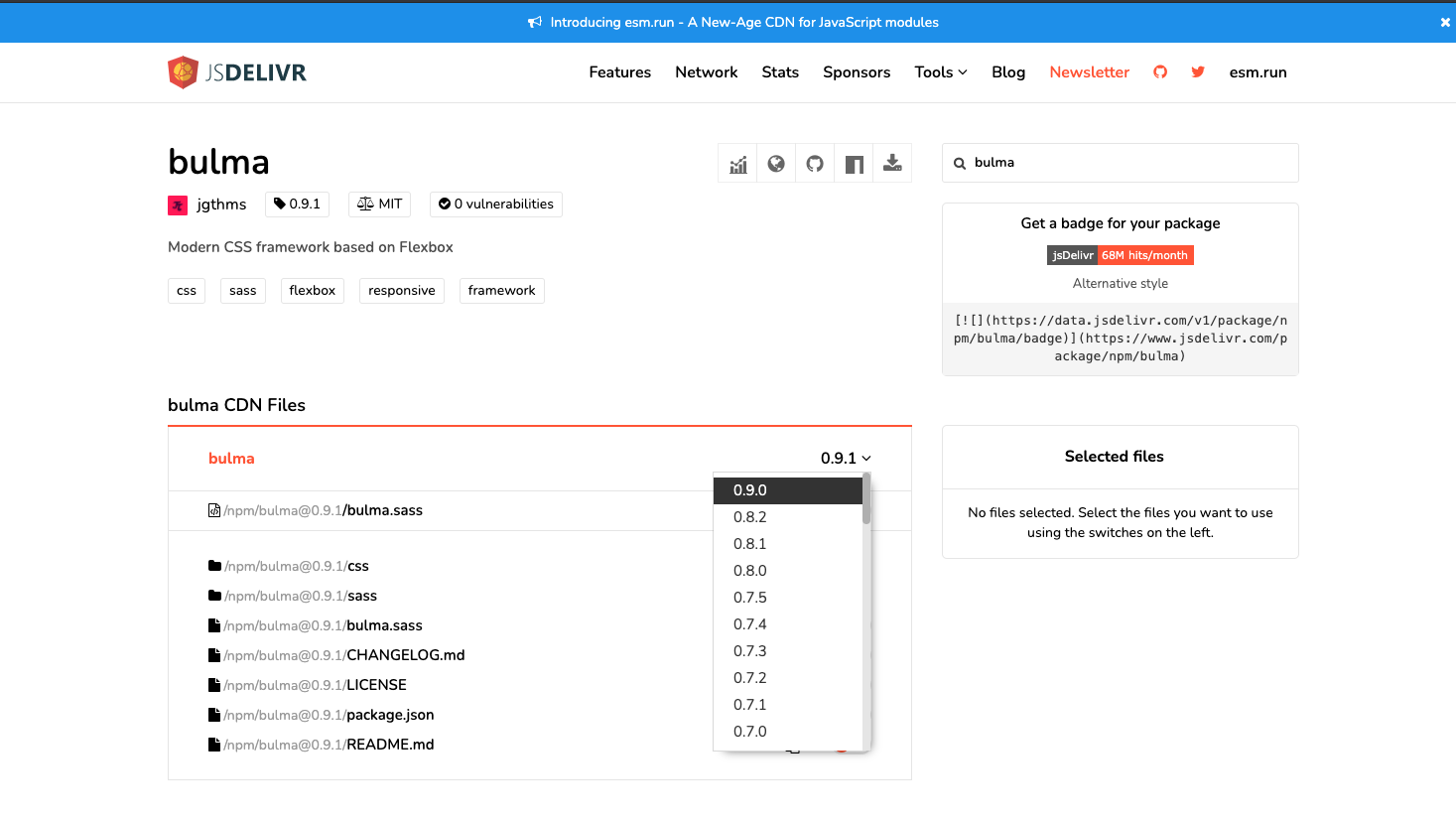This screenshot has width=1456, height=821.
Task: Click the sass keyword tag
Action: tap(243, 291)
